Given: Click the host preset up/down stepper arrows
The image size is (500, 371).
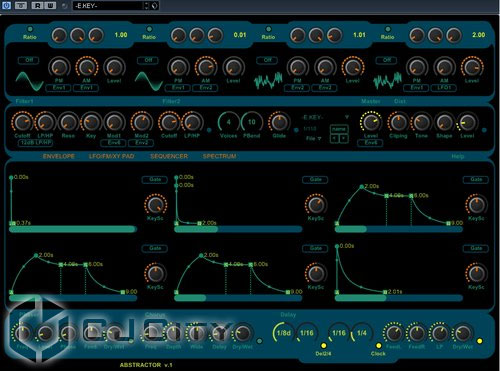Looking at the screenshot, I should (147, 6).
